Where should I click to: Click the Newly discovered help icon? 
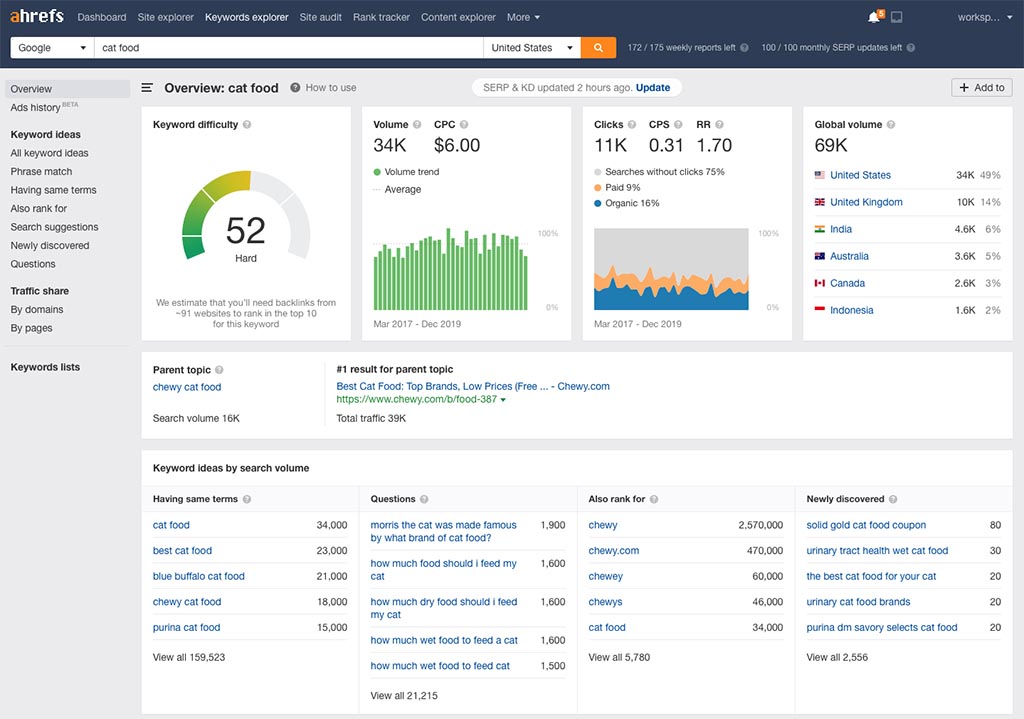pyautogui.click(x=893, y=499)
